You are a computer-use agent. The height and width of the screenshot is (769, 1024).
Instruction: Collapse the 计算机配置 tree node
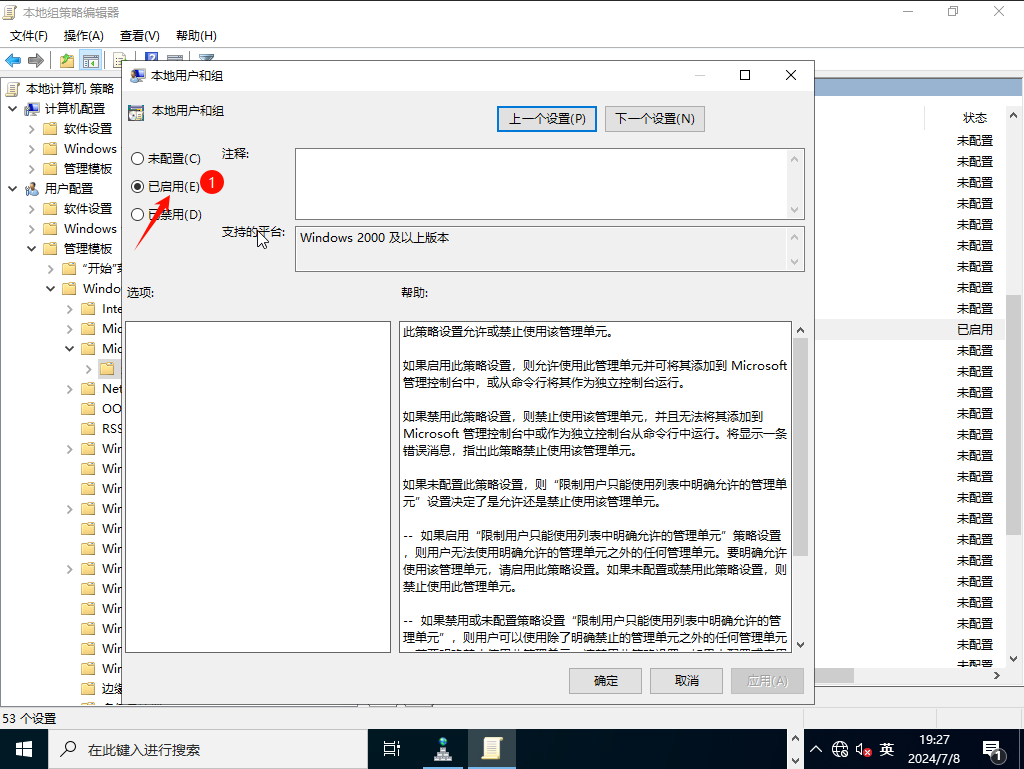[12, 108]
